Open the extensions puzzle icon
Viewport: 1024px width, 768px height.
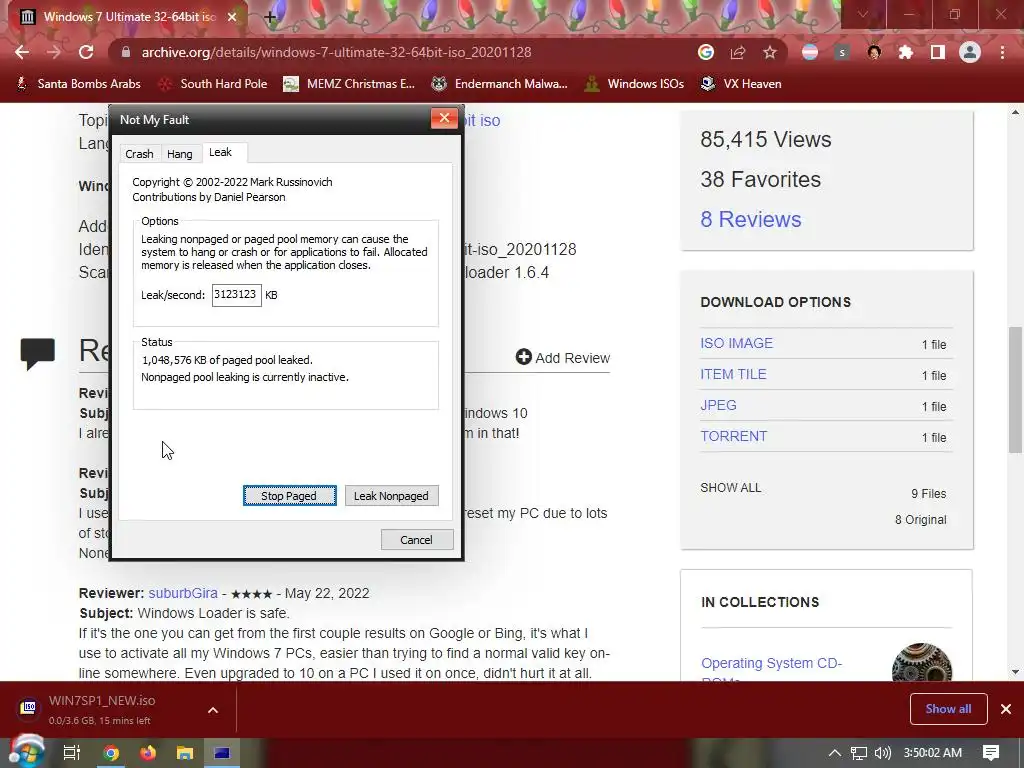click(x=905, y=52)
